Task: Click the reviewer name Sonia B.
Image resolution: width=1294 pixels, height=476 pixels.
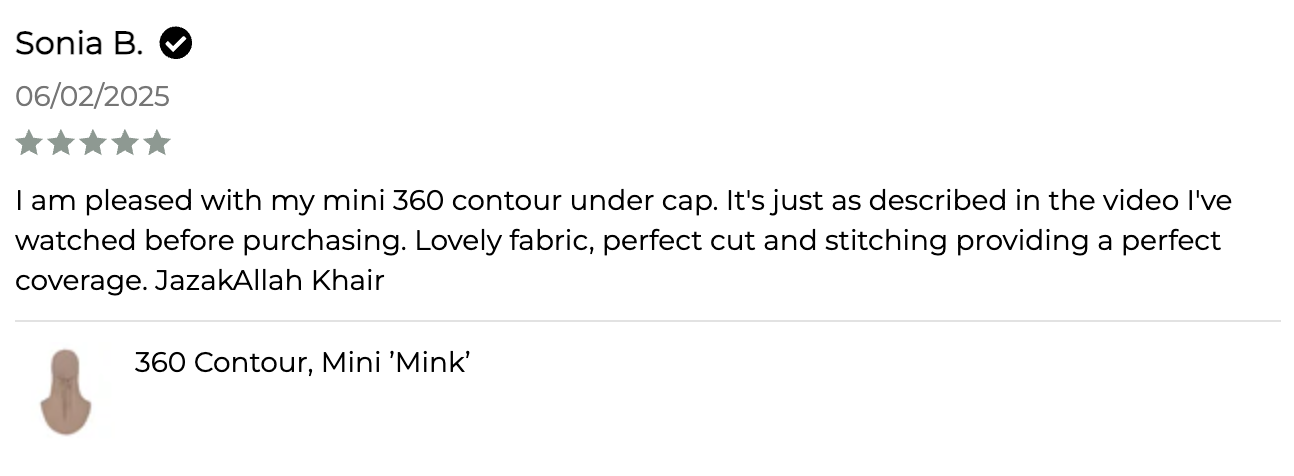Action: (x=80, y=44)
